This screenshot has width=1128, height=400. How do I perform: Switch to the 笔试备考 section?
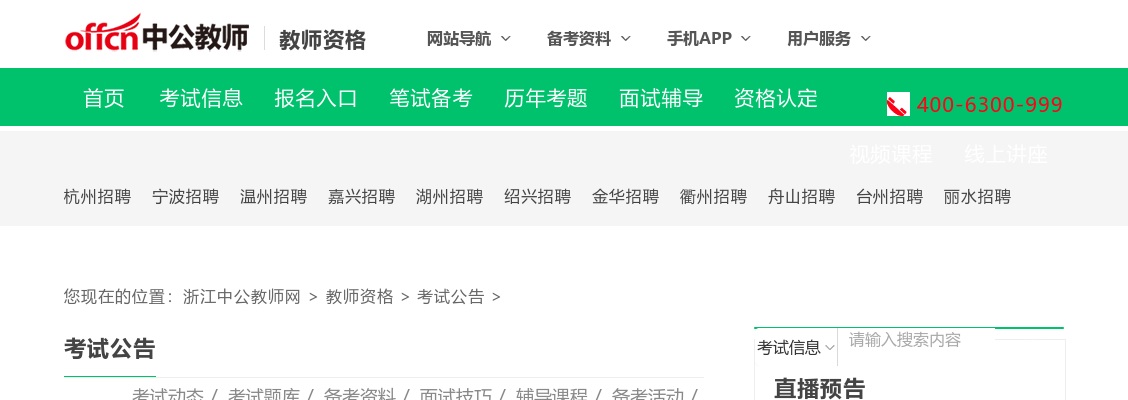(431, 98)
